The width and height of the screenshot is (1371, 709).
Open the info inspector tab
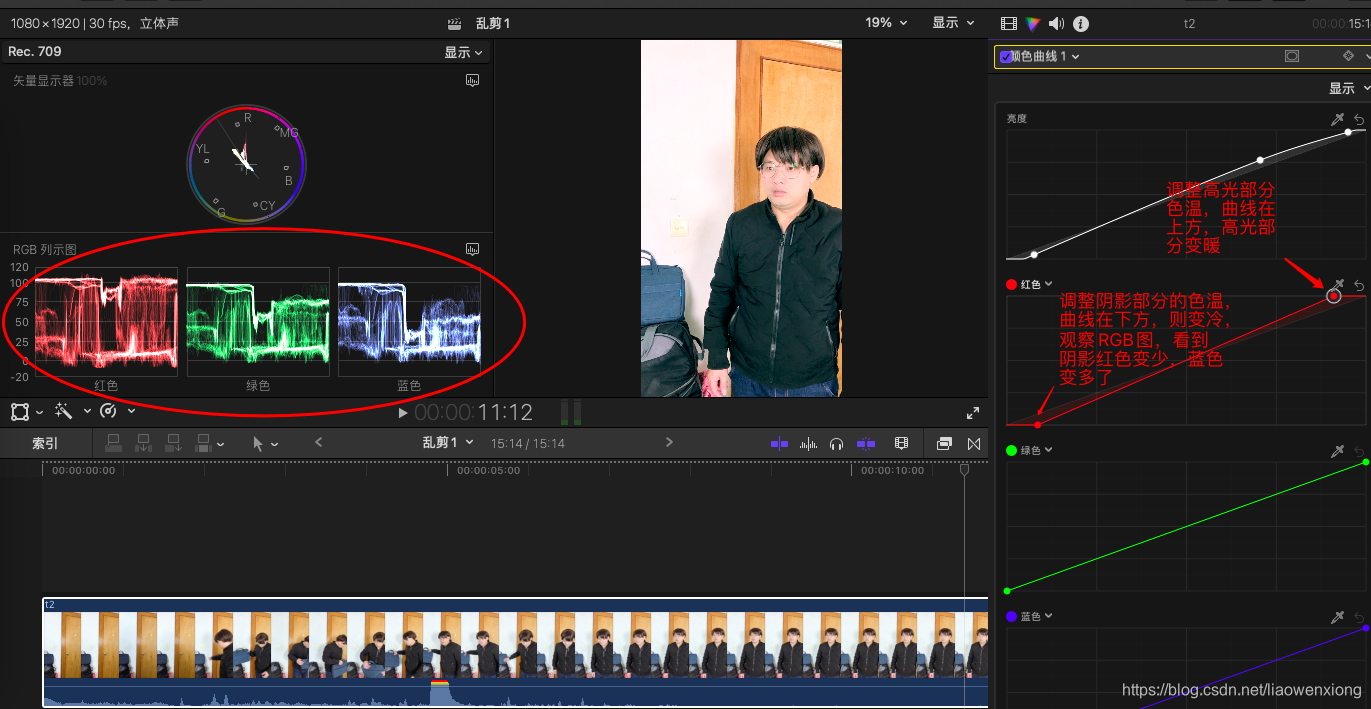(1081, 24)
